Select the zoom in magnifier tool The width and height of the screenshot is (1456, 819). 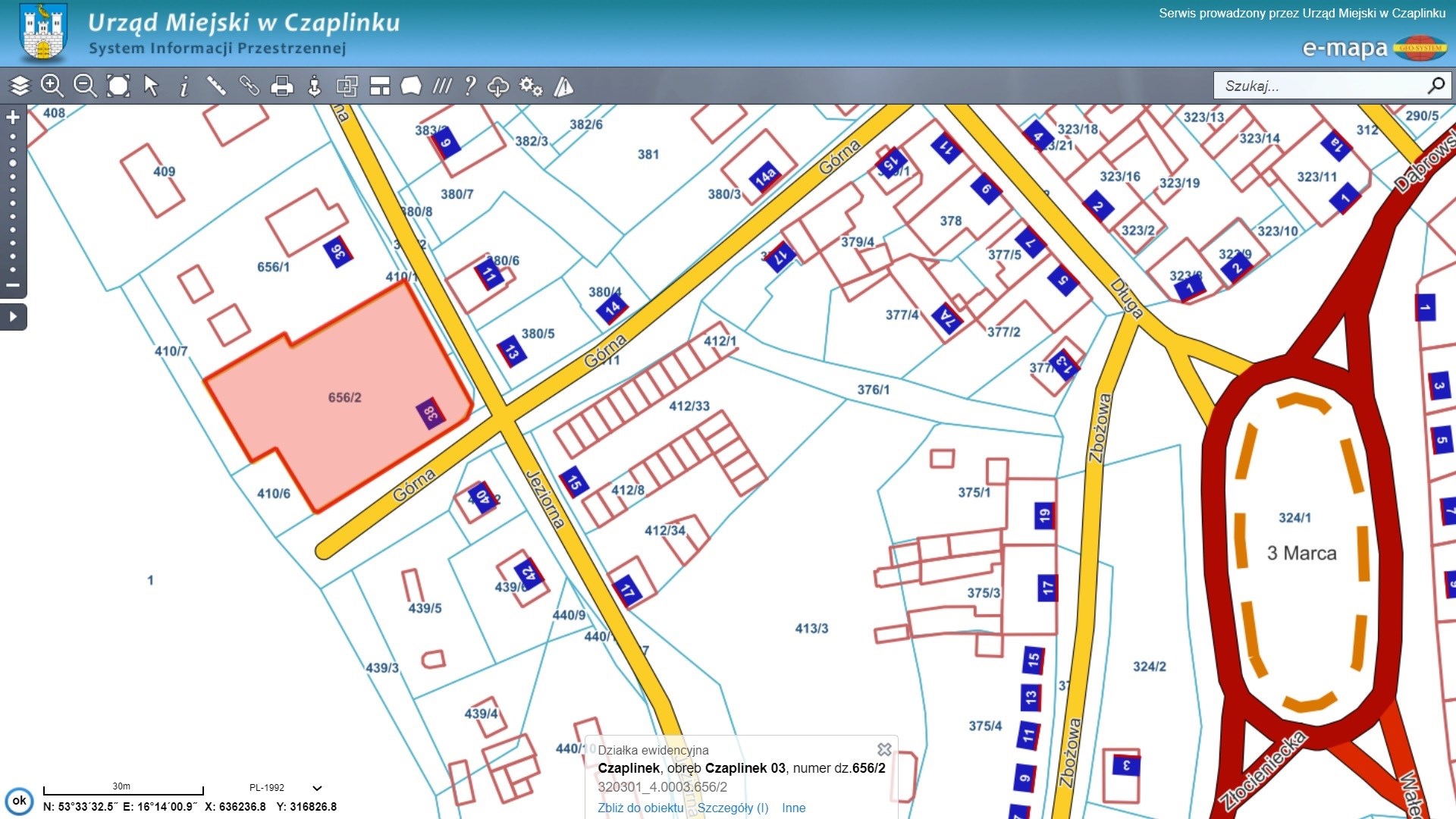tap(52, 86)
